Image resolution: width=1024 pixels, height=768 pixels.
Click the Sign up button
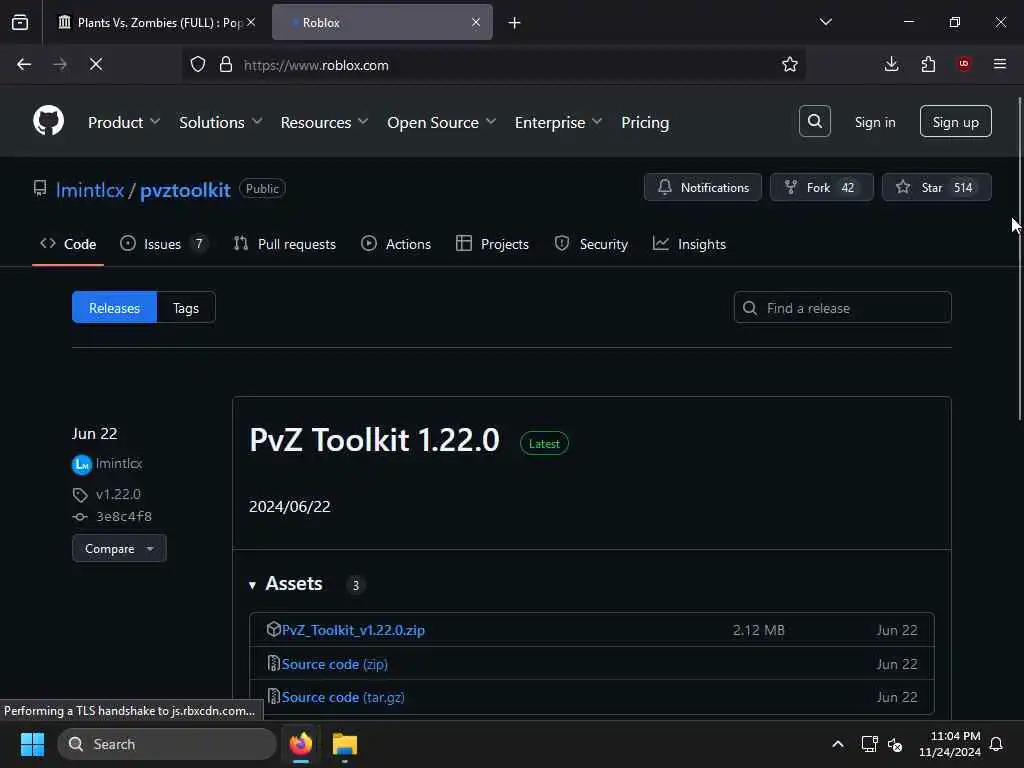(955, 121)
